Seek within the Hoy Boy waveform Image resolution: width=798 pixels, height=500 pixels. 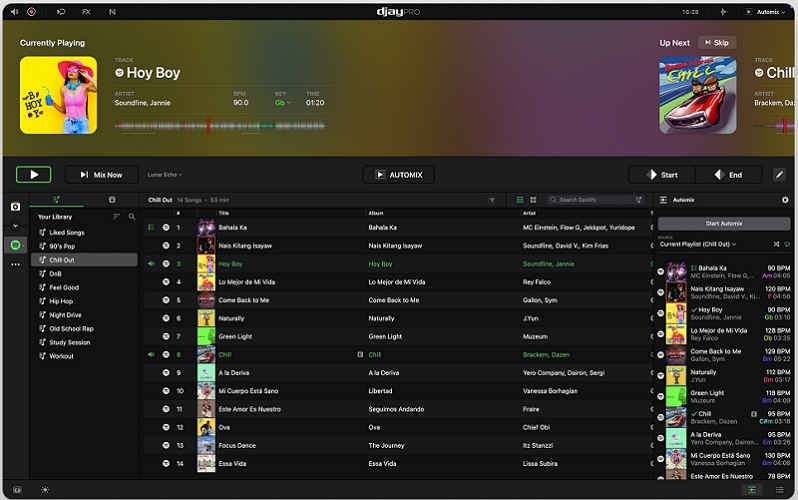[221, 126]
